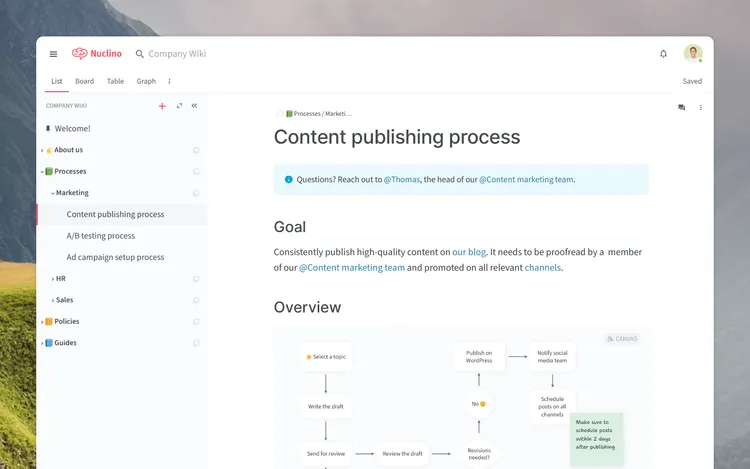The image size is (750, 469).
Task: Open Ad campaign setup process page
Action: click(115, 257)
